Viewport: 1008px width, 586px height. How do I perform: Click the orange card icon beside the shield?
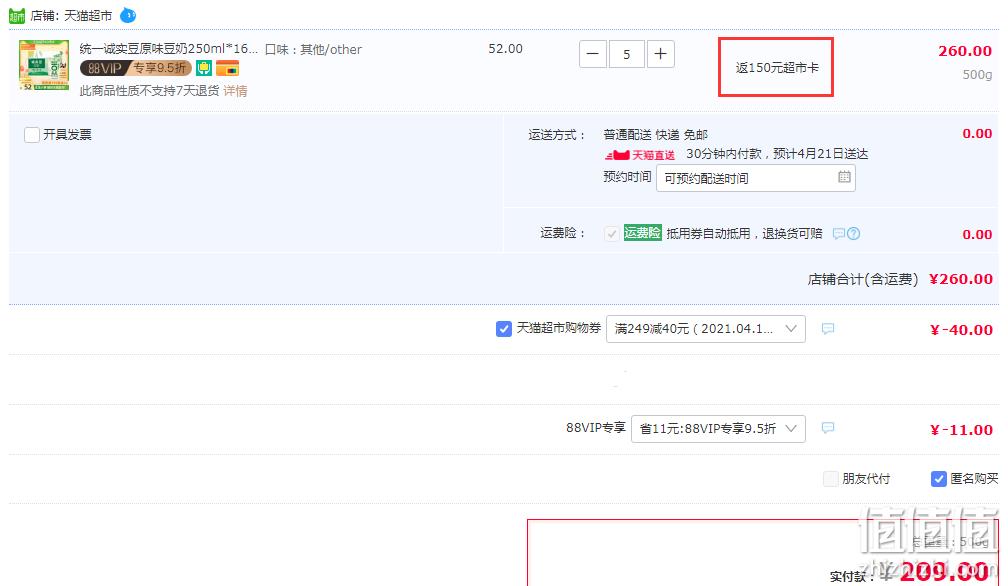(228, 68)
